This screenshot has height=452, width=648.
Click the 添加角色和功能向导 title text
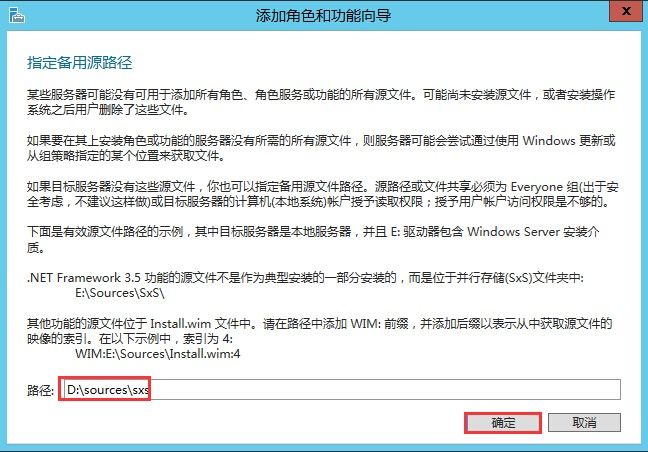[x=323, y=16]
